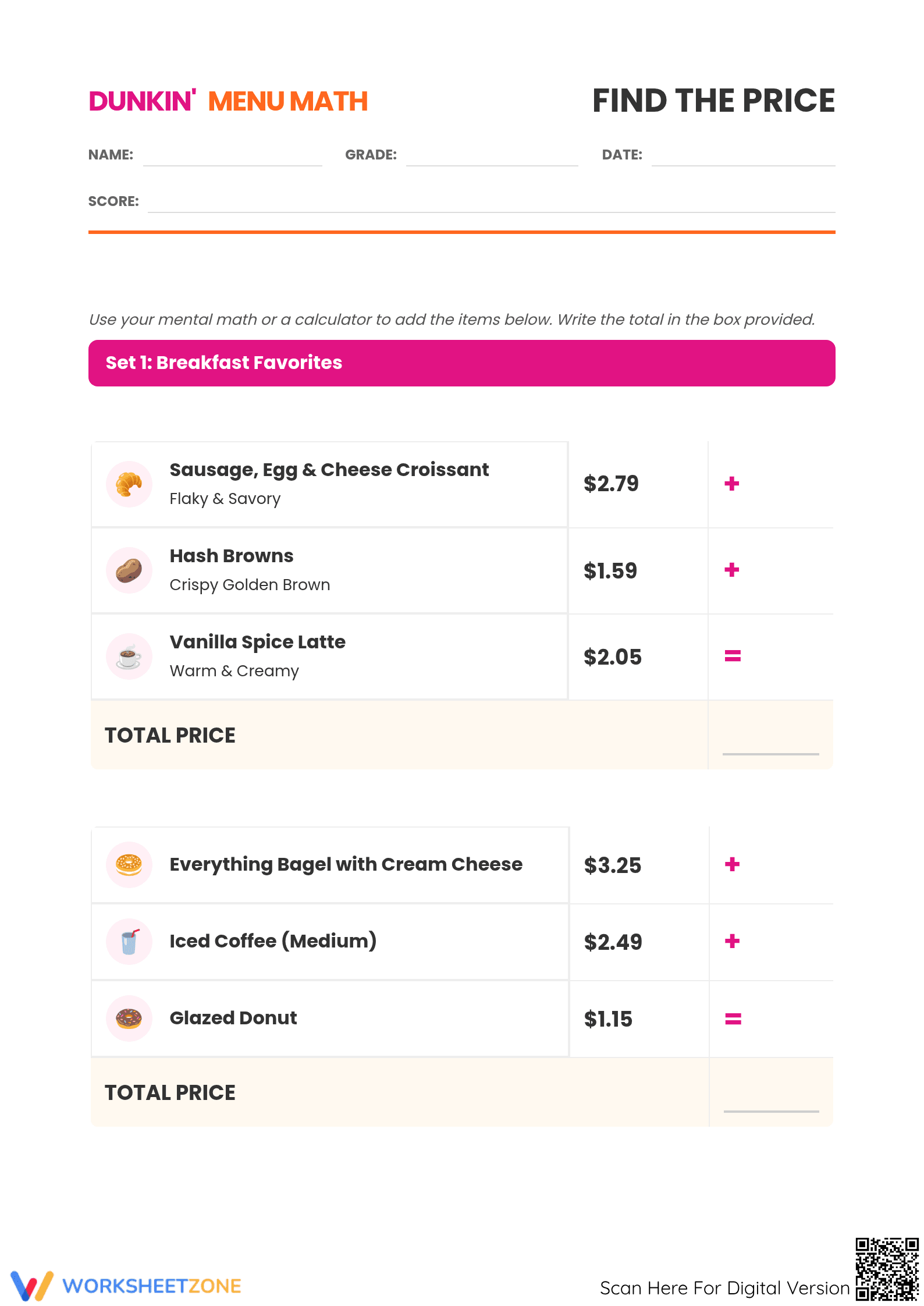Click the WorksheetZone logo
The width and height of the screenshot is (924, 1306).
pyautogui.click(x=126, y=1286)
